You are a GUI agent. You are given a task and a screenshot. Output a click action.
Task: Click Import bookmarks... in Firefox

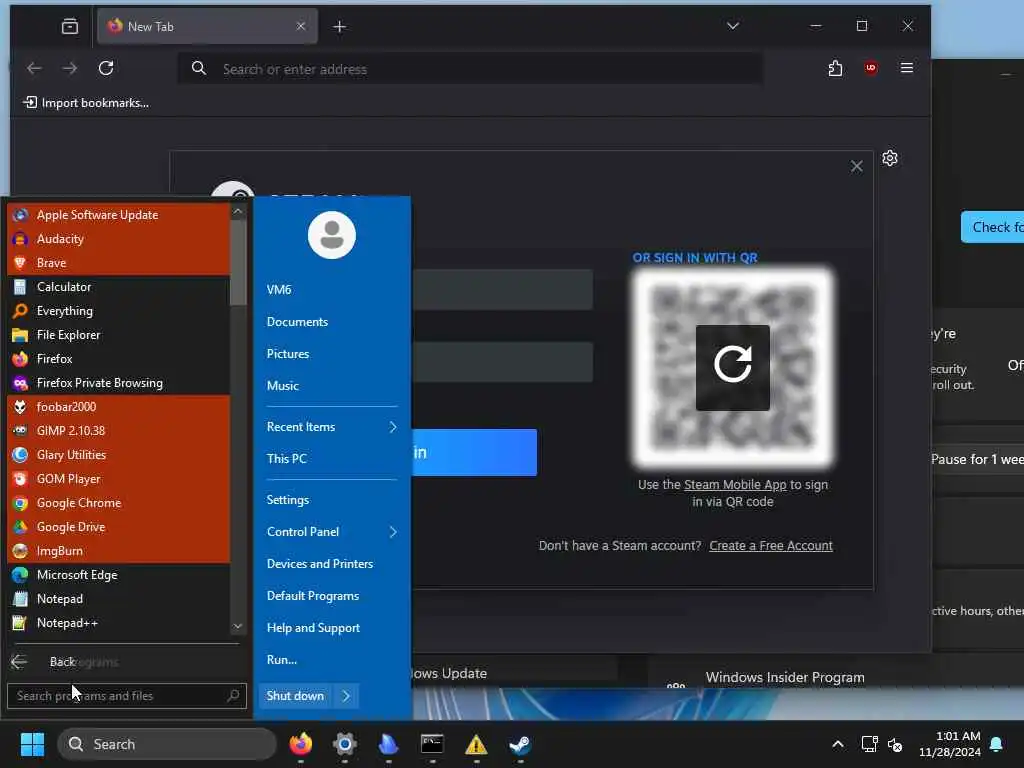click(87, 103)
